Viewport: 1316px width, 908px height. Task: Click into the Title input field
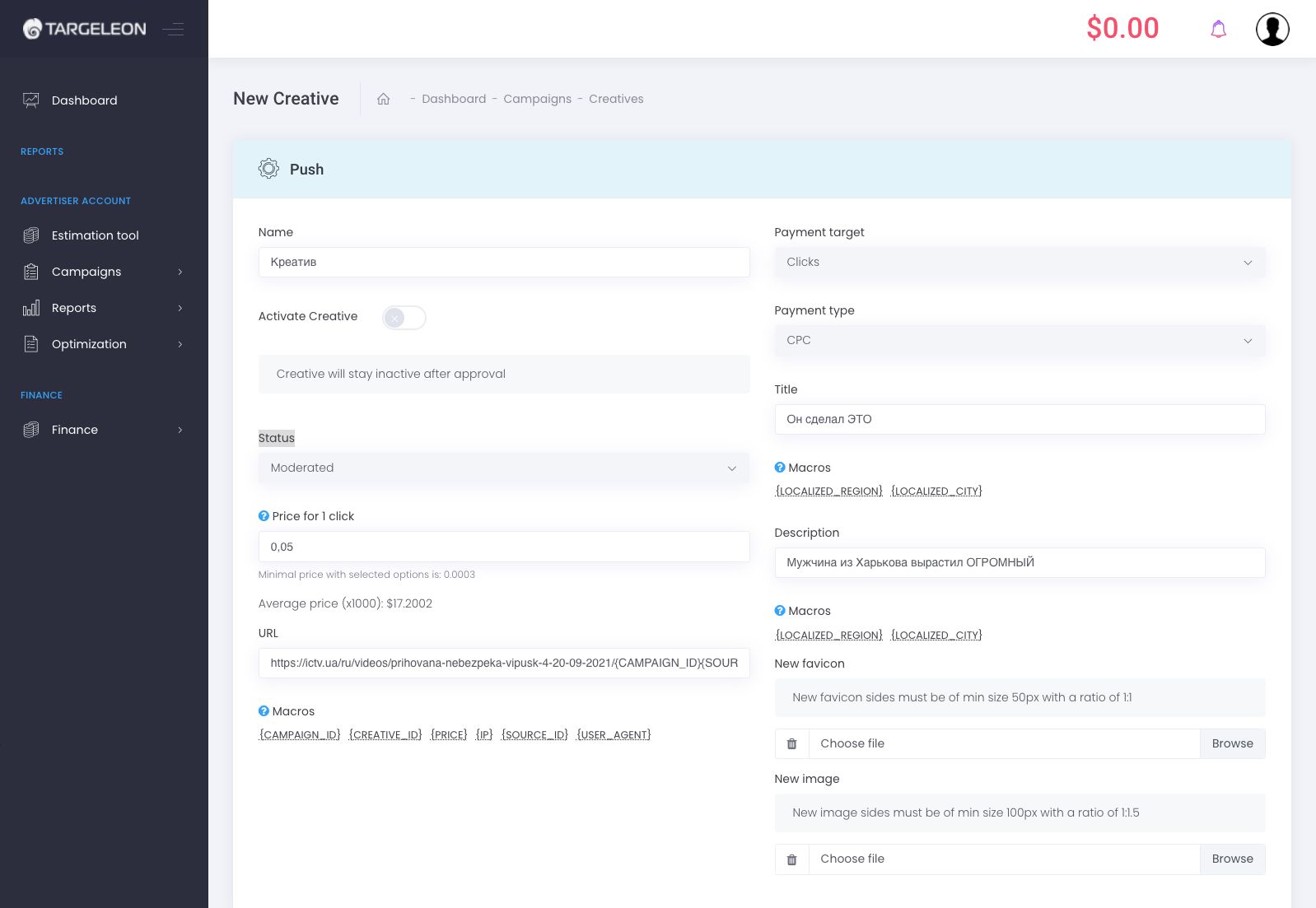(x=1019, y=419)
